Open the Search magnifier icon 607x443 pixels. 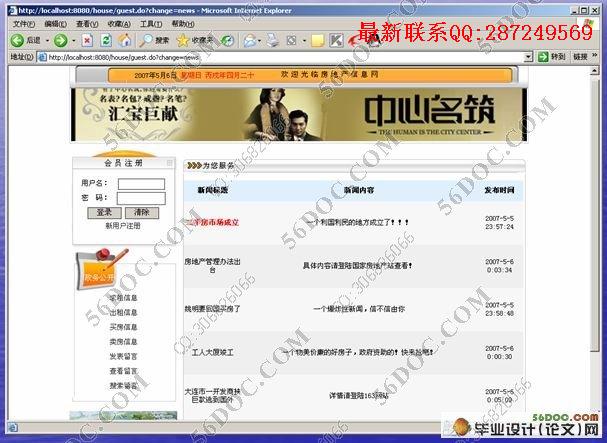[x=147, y=40]
